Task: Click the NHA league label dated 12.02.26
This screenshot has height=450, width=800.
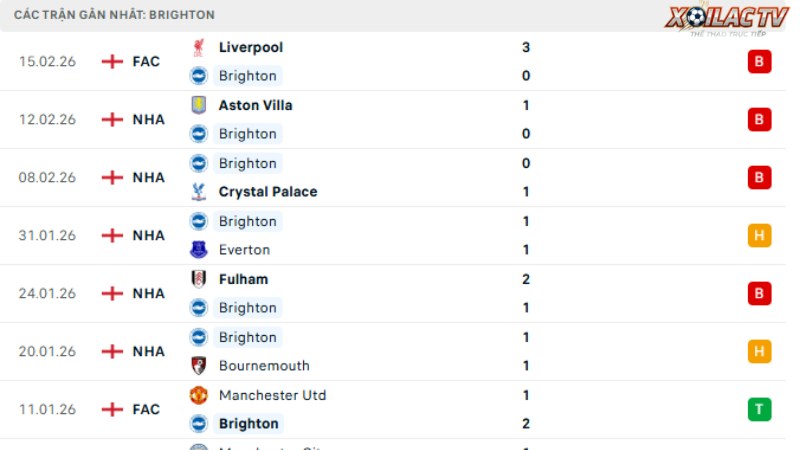Action: [x=148, y=119]
